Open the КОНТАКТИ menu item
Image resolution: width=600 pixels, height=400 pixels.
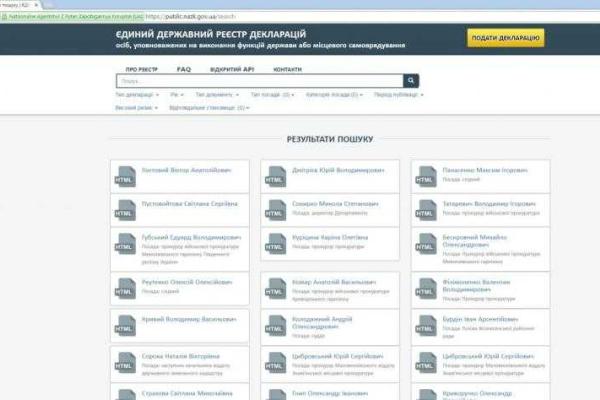coord(287,69)
